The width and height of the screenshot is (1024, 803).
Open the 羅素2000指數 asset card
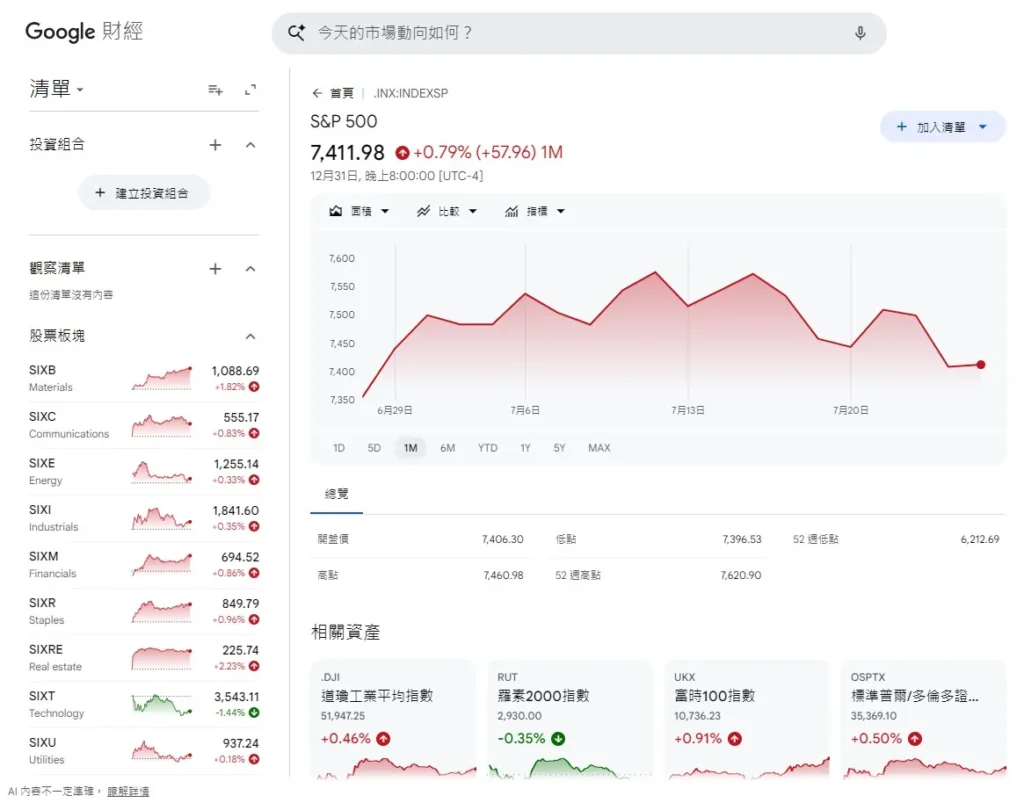click(570, 720)
